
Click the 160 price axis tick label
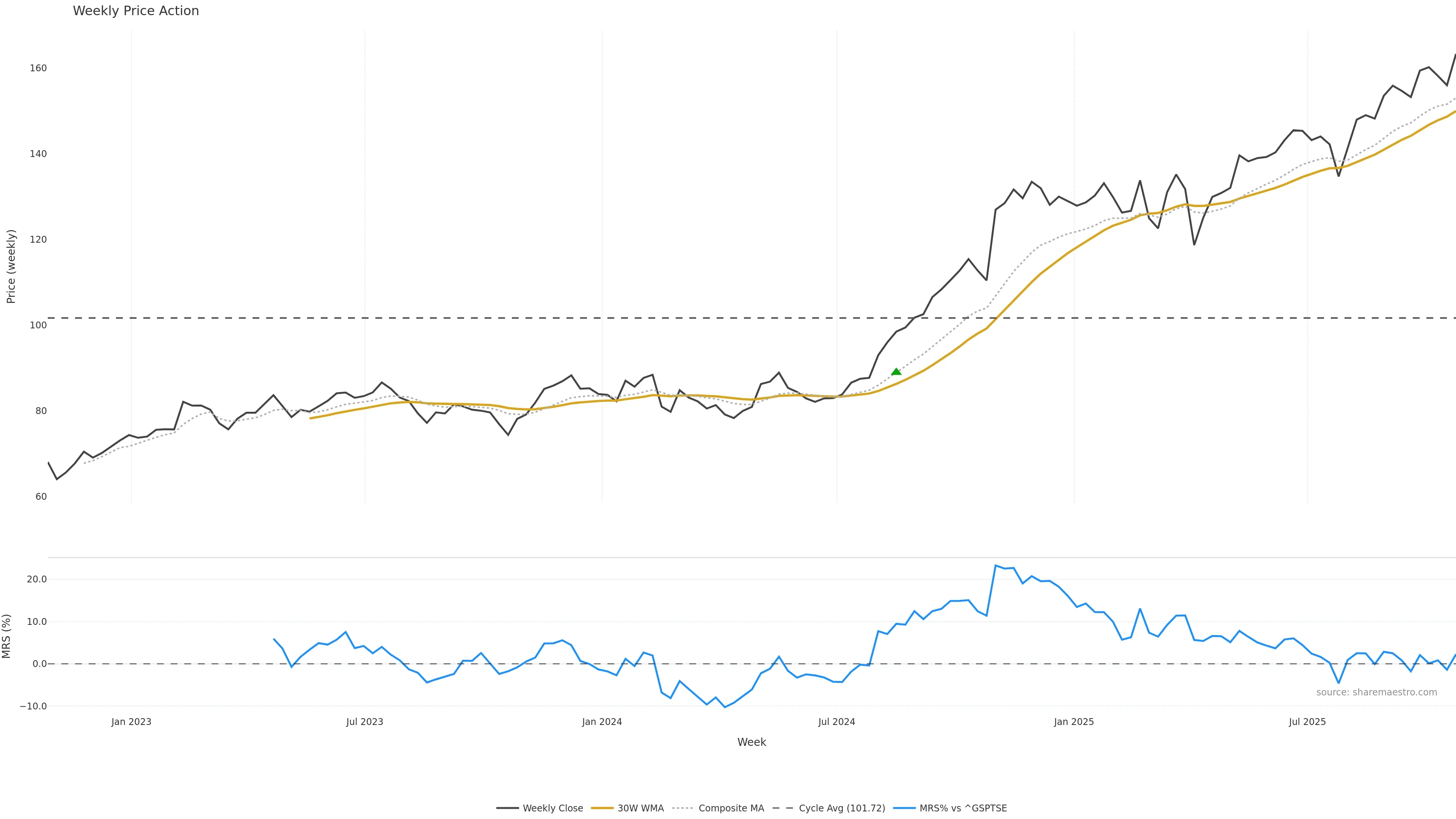(38, 68)
